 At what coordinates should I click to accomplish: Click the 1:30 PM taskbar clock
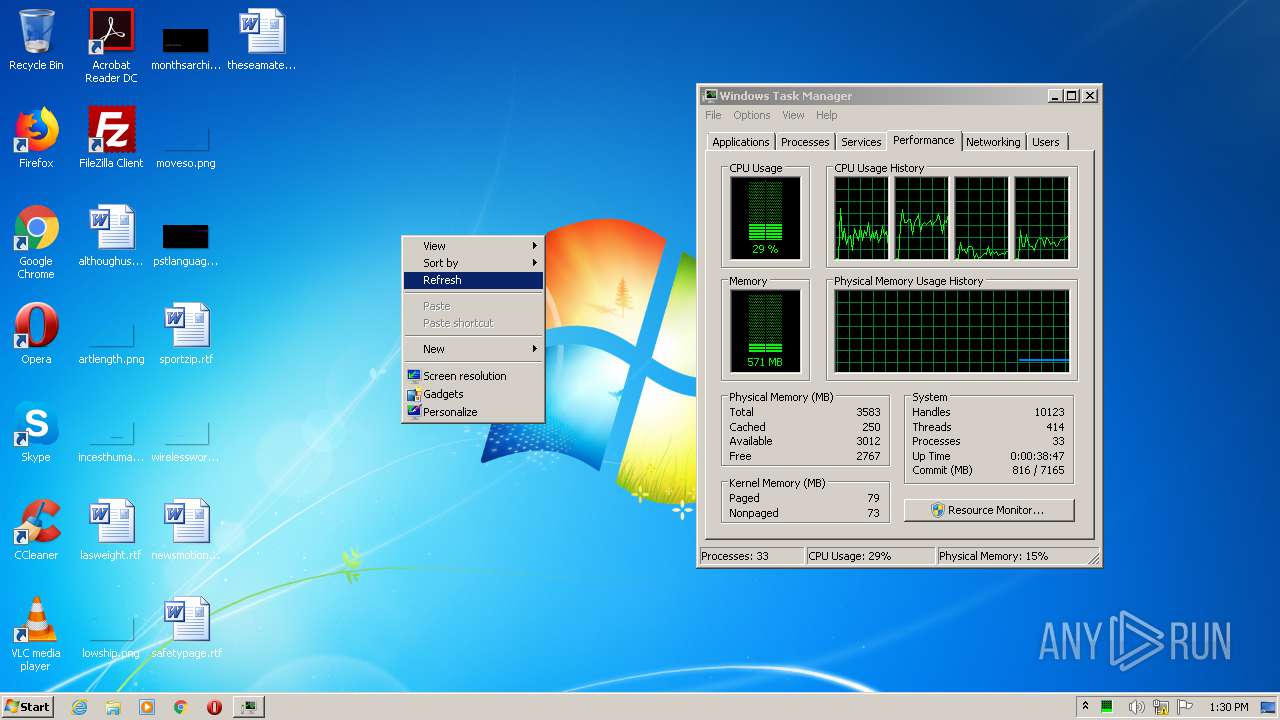[x=1229, y=707]
